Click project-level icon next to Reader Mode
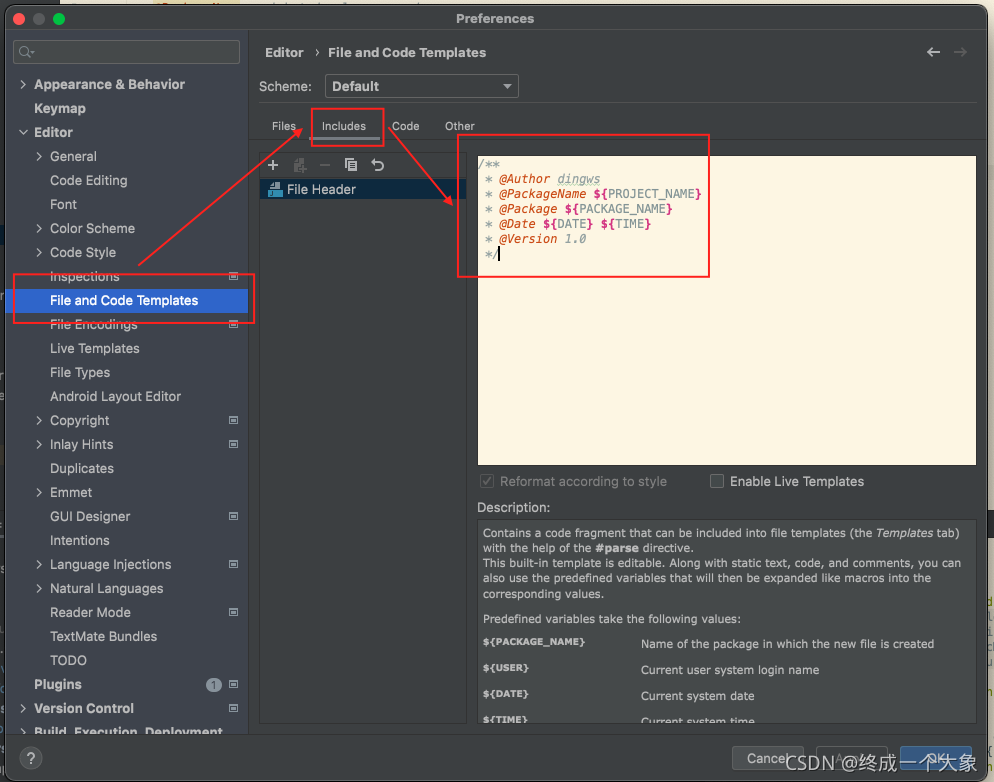The height and width of the screenshot is (782, 994). point(233,612)
